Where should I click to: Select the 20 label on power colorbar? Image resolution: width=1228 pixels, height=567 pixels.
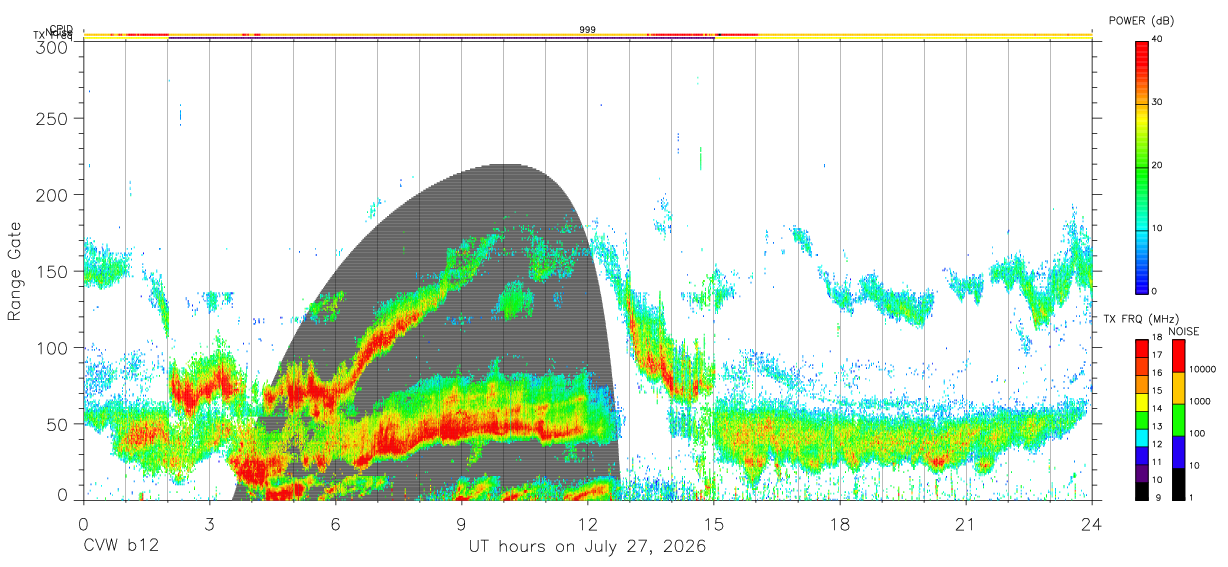(1158, 165)
